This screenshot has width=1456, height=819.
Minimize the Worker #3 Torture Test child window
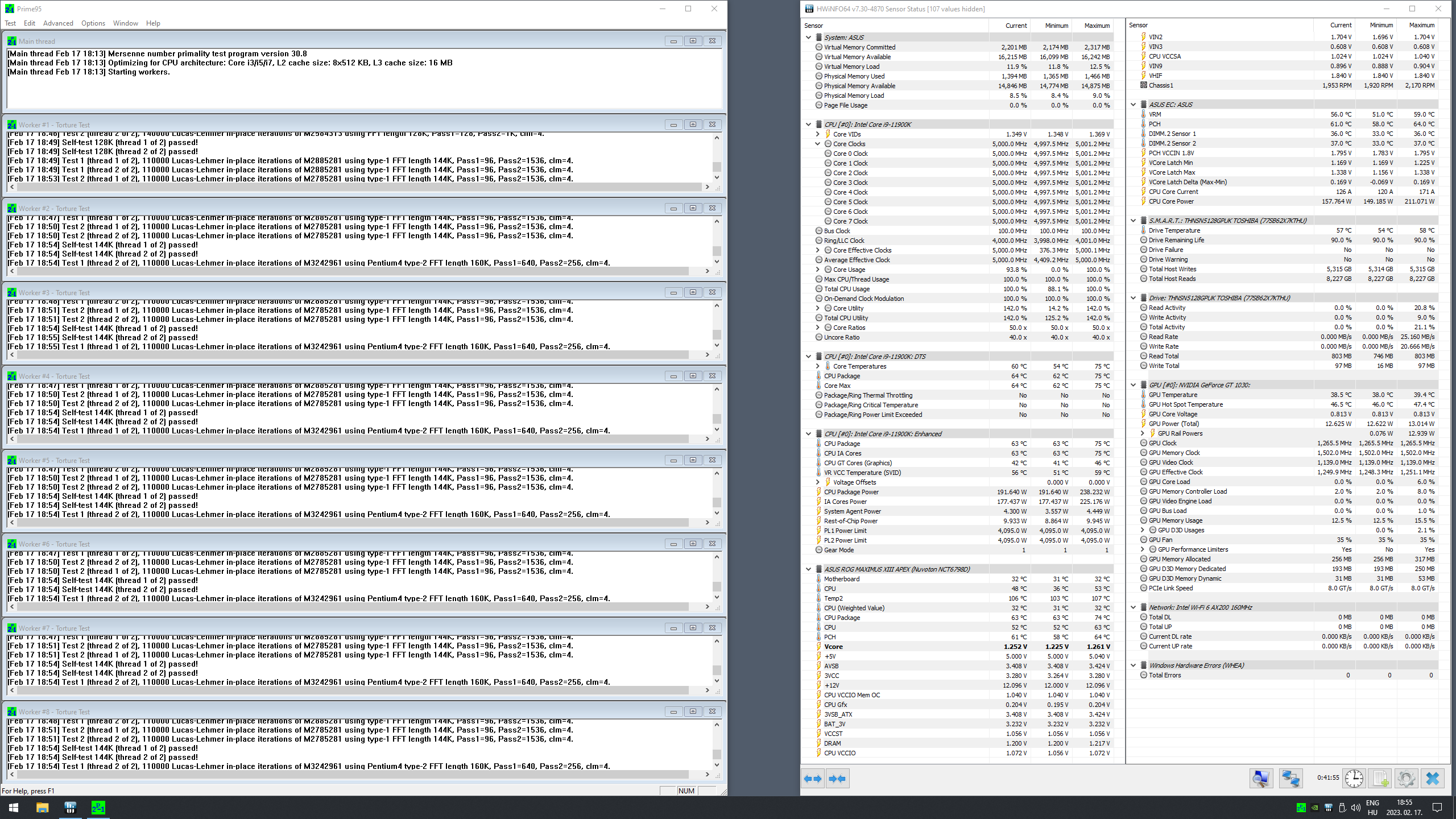pos(673,292)
